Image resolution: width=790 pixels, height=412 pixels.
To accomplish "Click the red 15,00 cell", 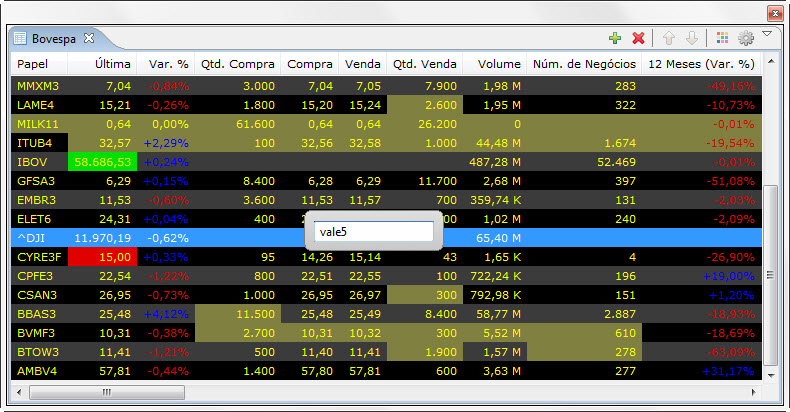I will point(102,257).
